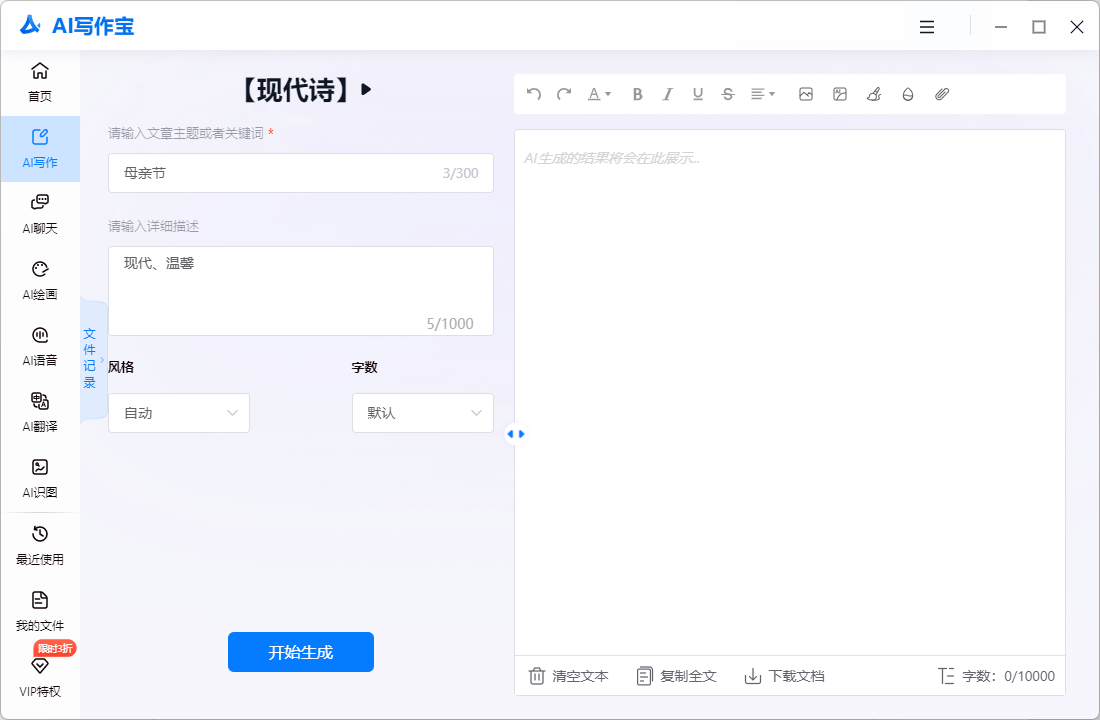The height and width of the screenshot is (720, 1100).
Task: Click the insert image icon
Action: [x=806, y=94]
